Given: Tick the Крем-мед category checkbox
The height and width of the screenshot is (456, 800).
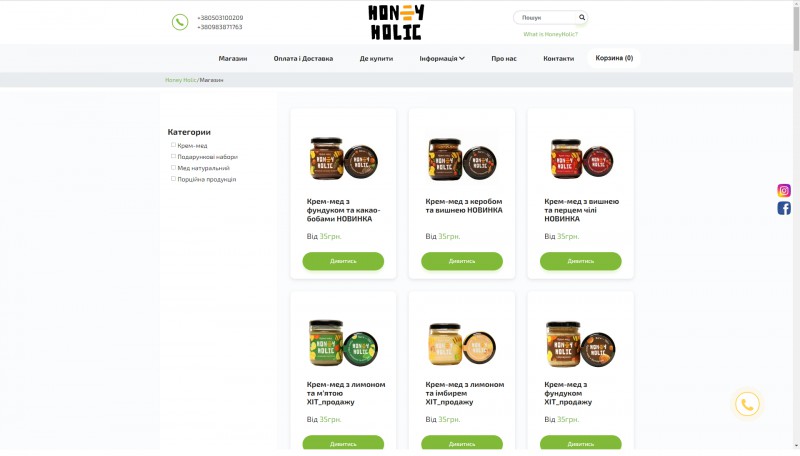Looking at the screenshot, I should click(173, 145).
